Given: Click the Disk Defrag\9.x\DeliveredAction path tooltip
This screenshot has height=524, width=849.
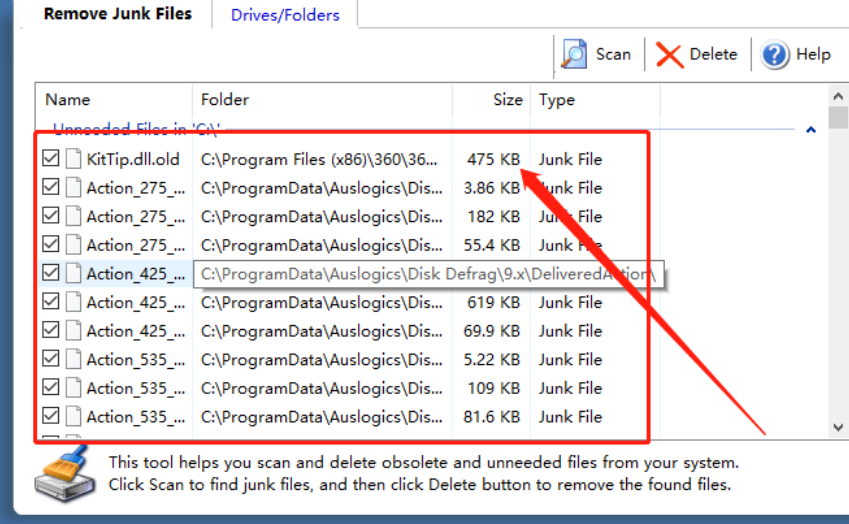Looking at the screenshot, I should coord(428,274).
